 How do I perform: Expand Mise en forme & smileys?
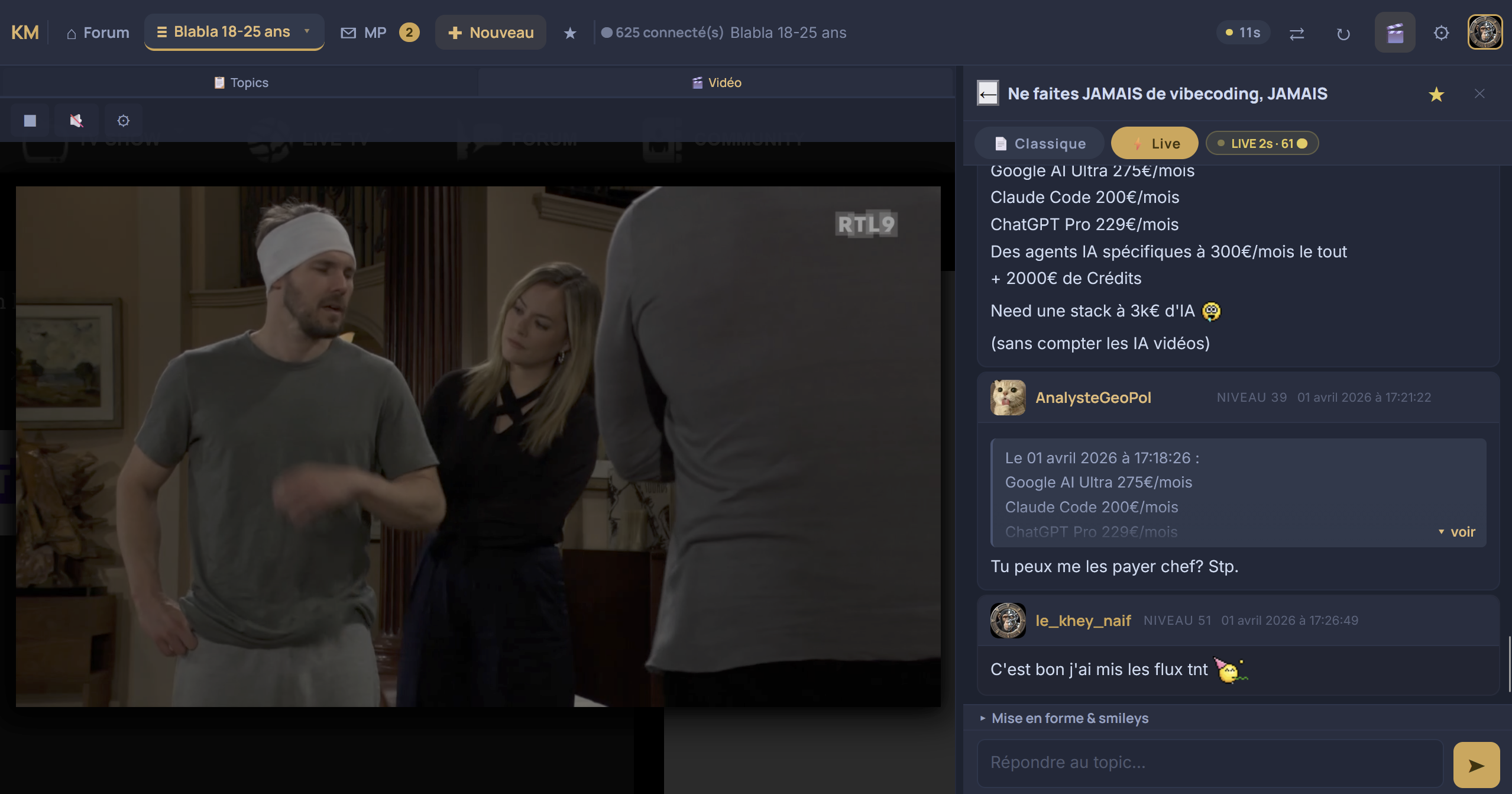pyautogui.click(x=1069, y=718)
